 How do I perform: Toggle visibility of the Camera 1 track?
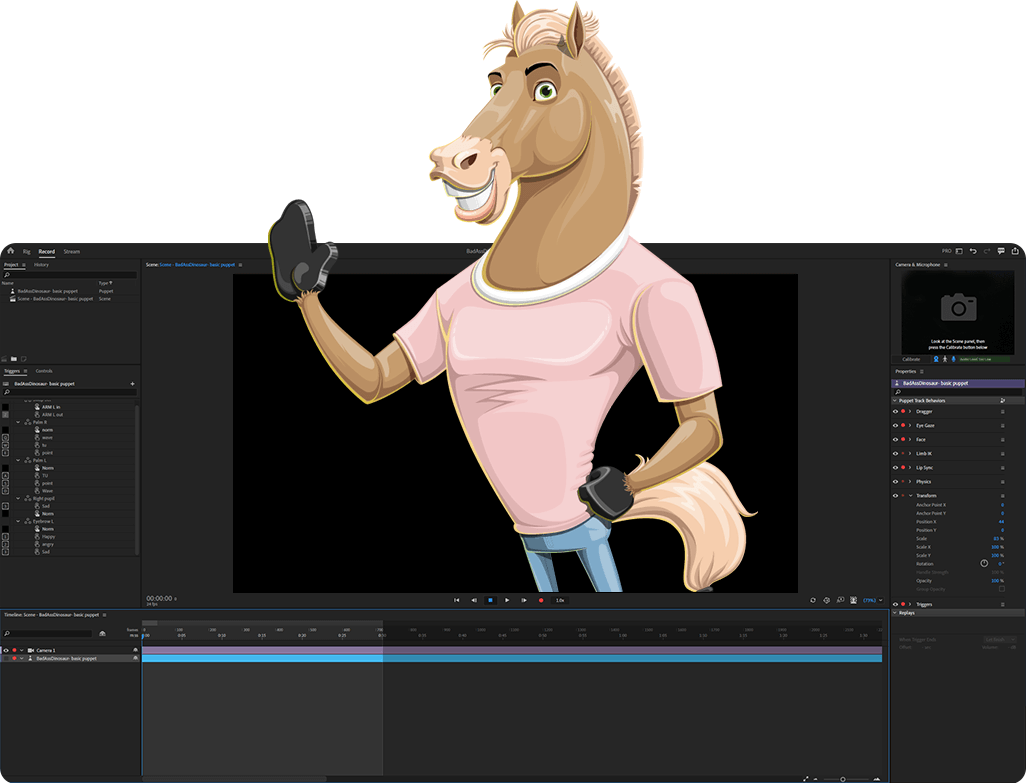click(x=6, y=650)
